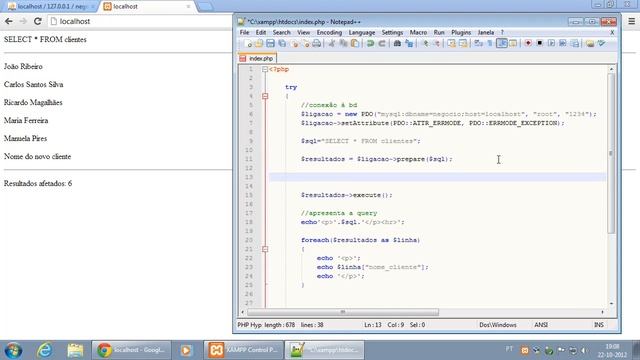Viewport: 640px width, 360px height.
Task: Toggle synchronized horizontal scrolling
Action: pos(463,43)
